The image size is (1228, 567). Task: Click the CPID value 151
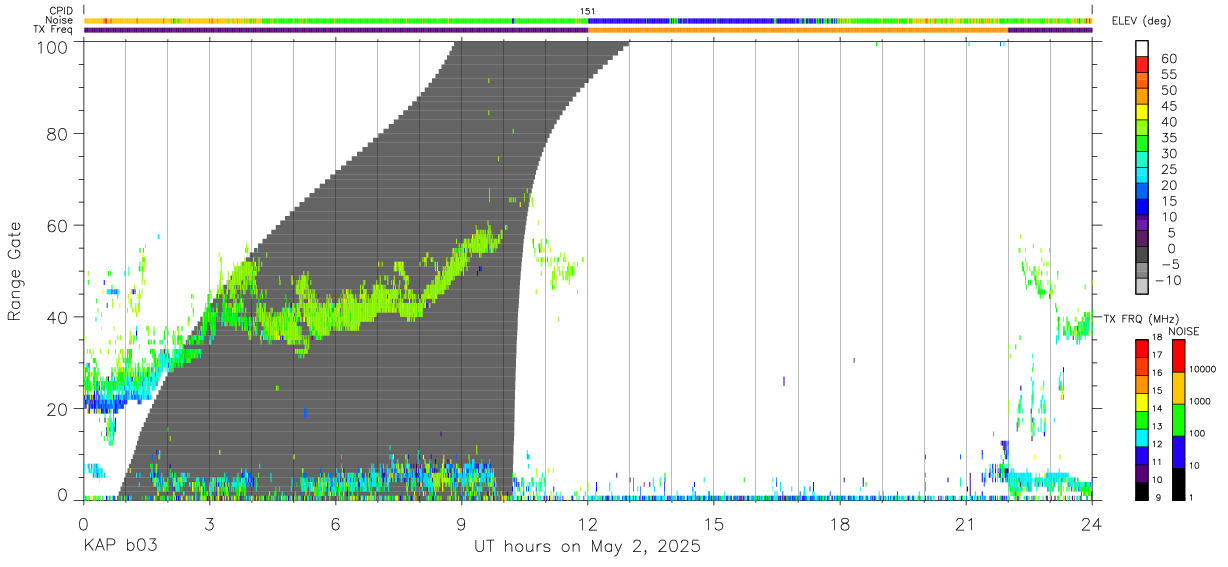point(588,11)
